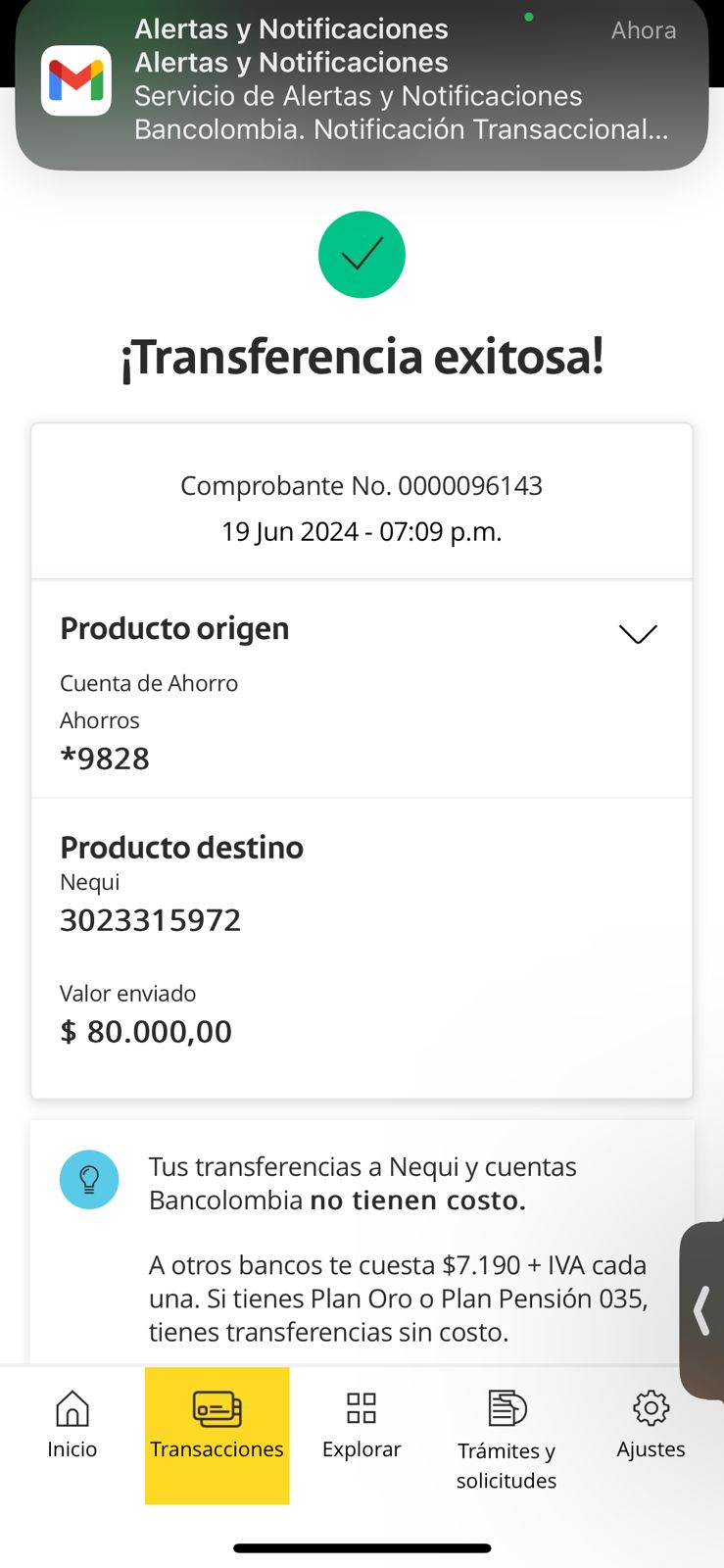
Task: Tap the origin account number *9828
Action: pos(105,759)
